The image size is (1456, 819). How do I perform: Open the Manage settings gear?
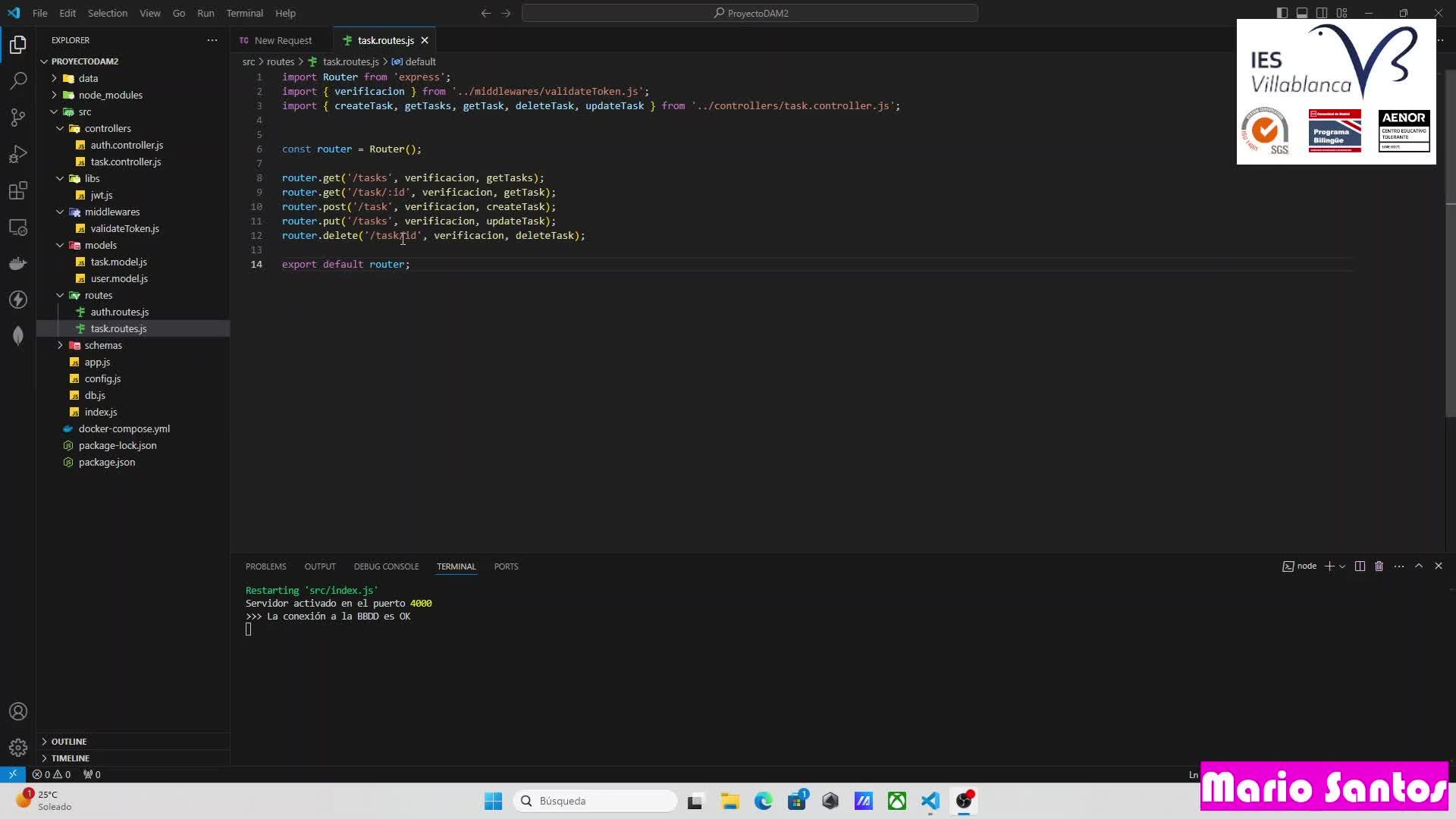click(18, 748)
